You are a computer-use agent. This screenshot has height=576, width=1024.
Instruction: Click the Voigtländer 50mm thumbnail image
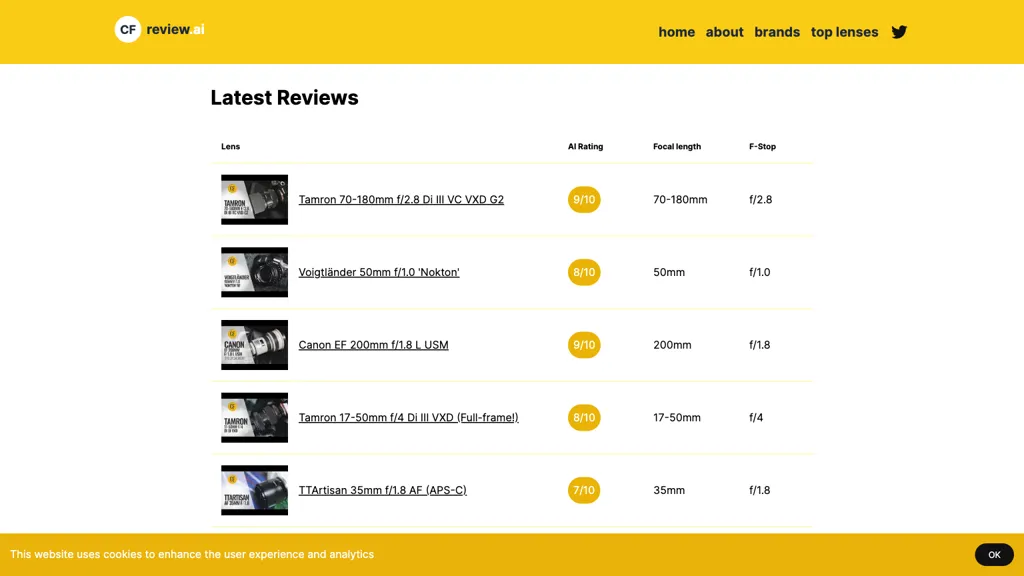(x=254, y=272)
